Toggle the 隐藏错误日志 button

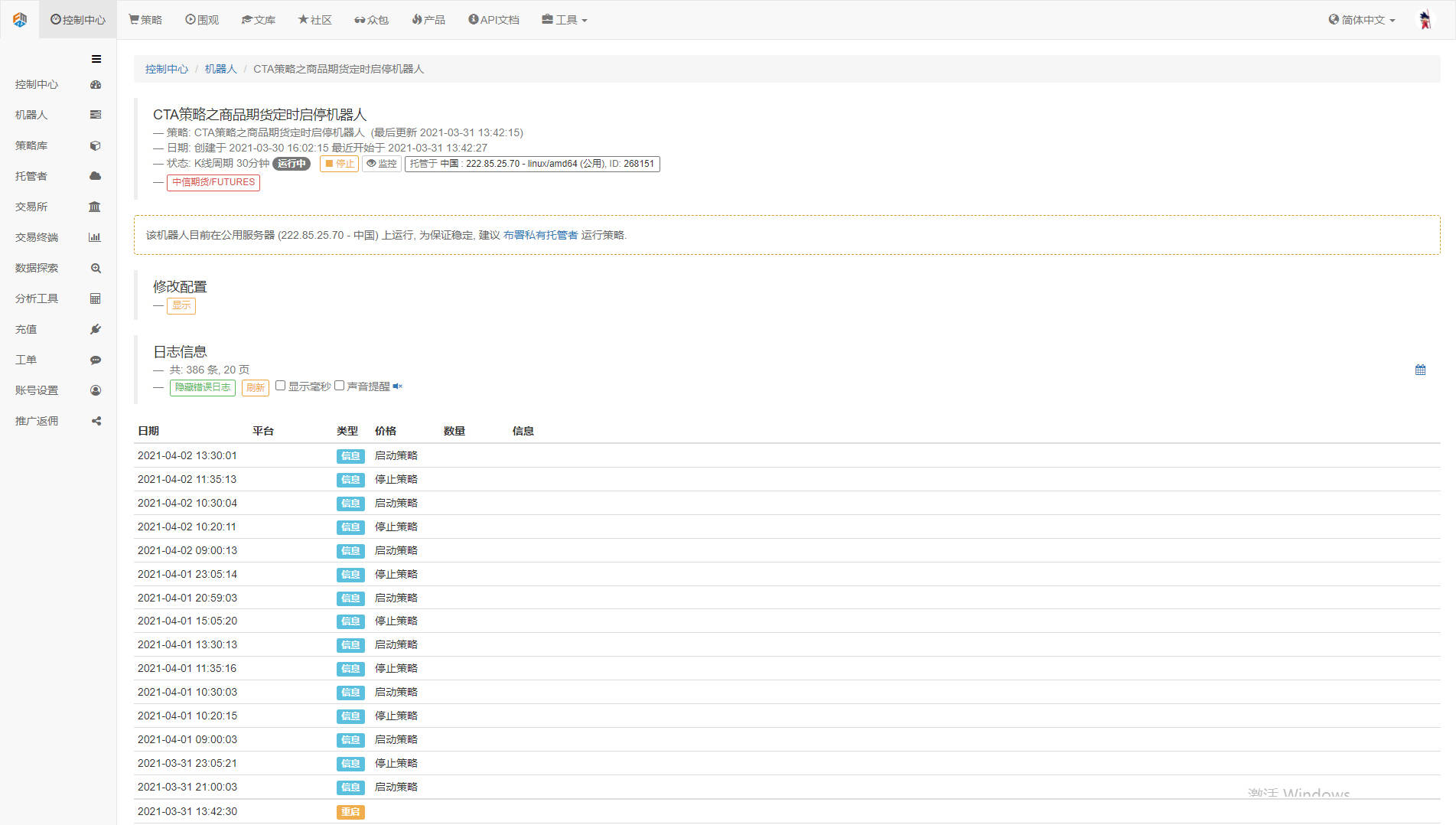(202, 387)
